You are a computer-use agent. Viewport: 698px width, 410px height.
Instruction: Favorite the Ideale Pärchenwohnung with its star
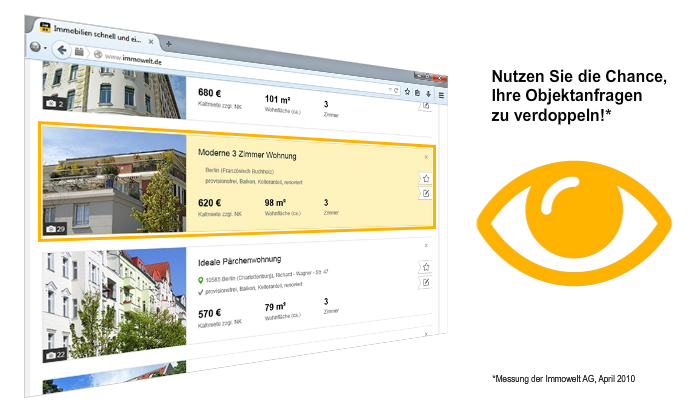(426, 267)
